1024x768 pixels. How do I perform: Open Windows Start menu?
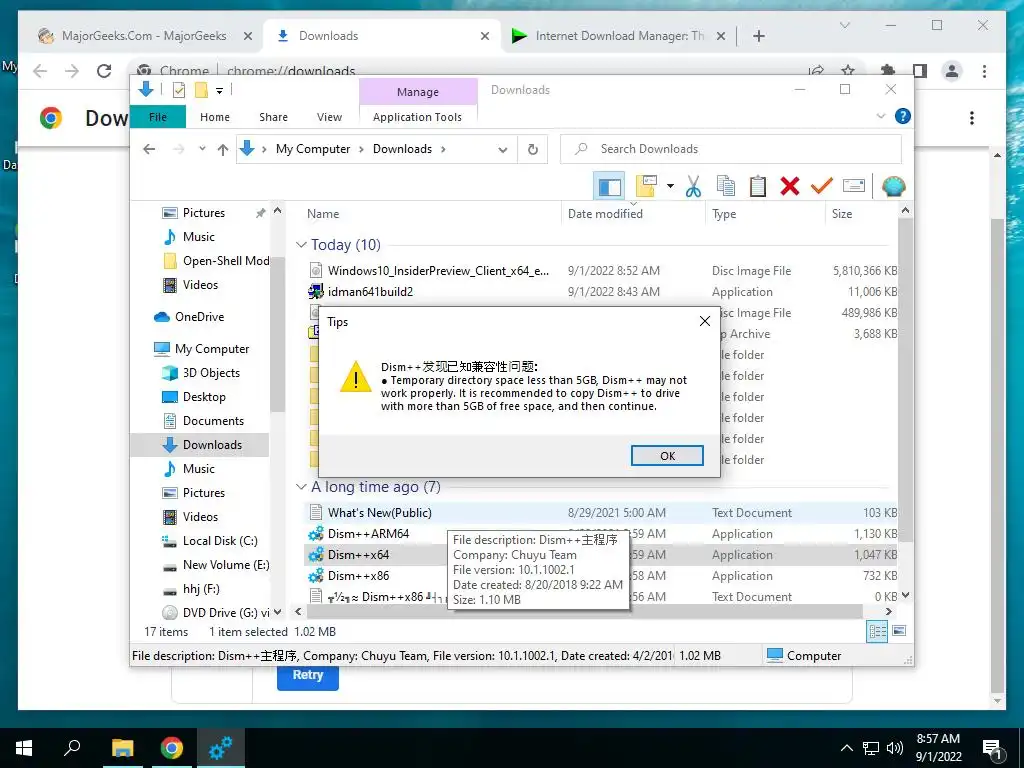click(x=24, y=748)
